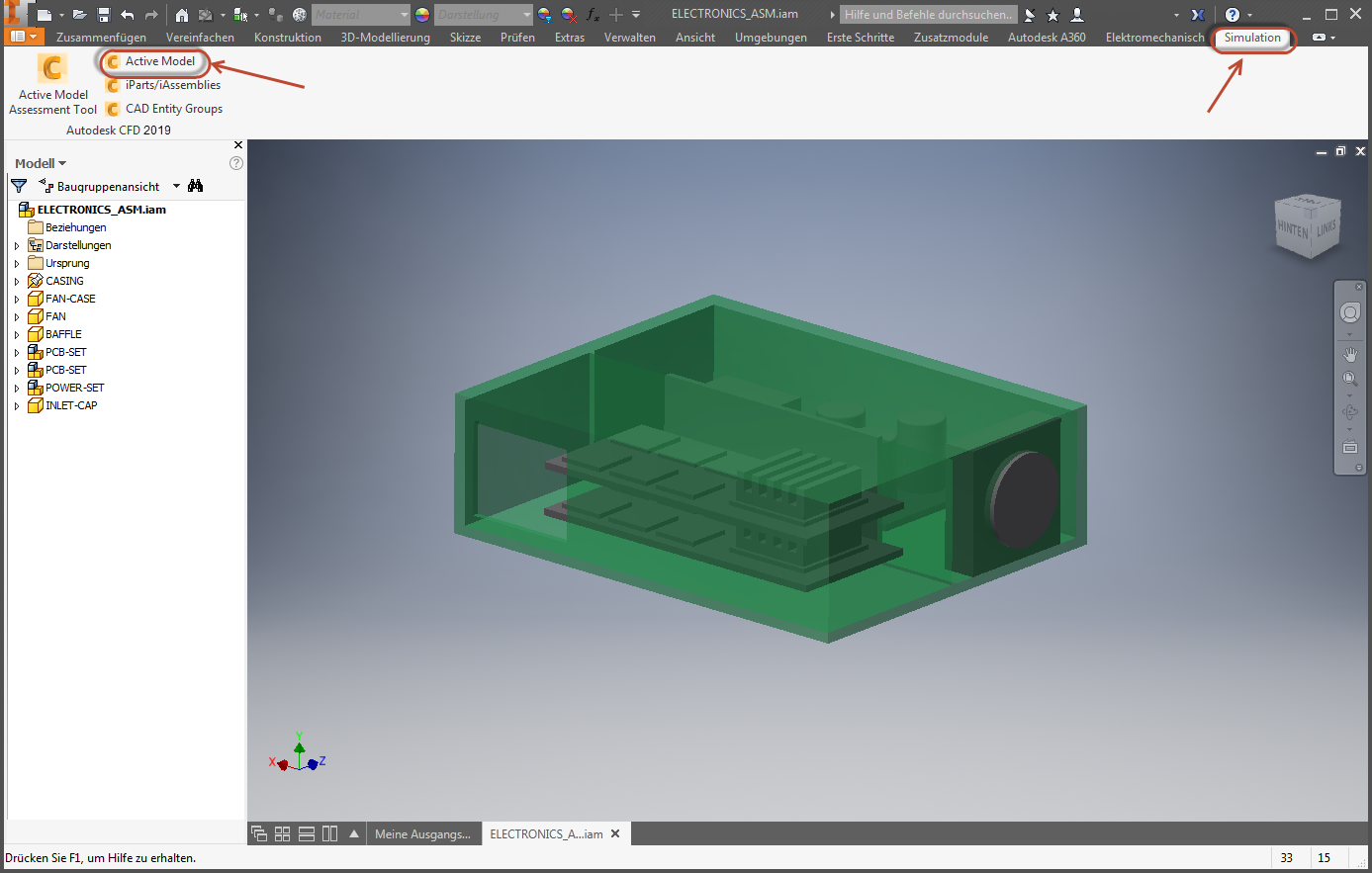Screen dimensions: 1372x873
Task: Click the HINTEN face of the ViewCube
Action: coord(1293,228)
